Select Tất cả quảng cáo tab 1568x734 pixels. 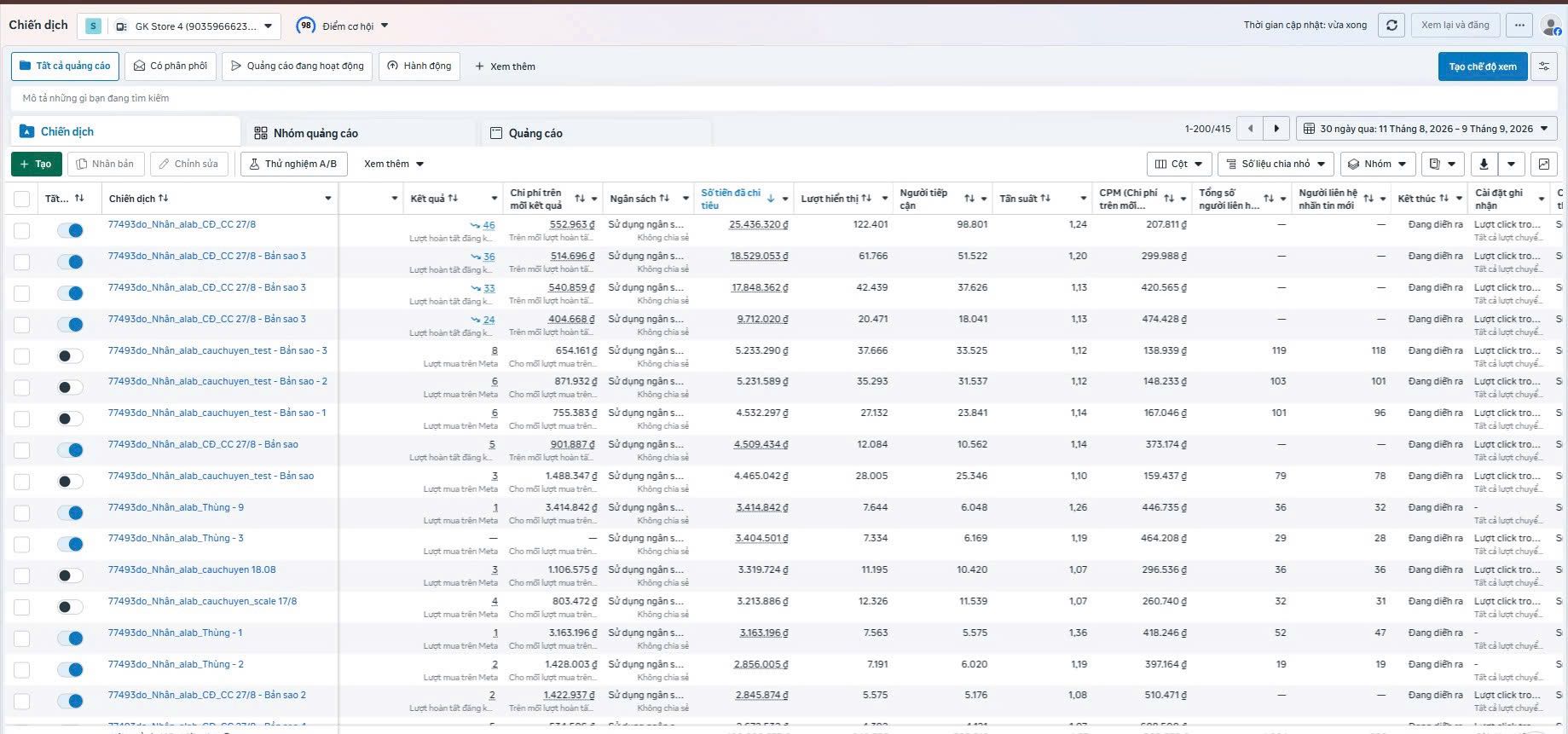tap(65, 66)
